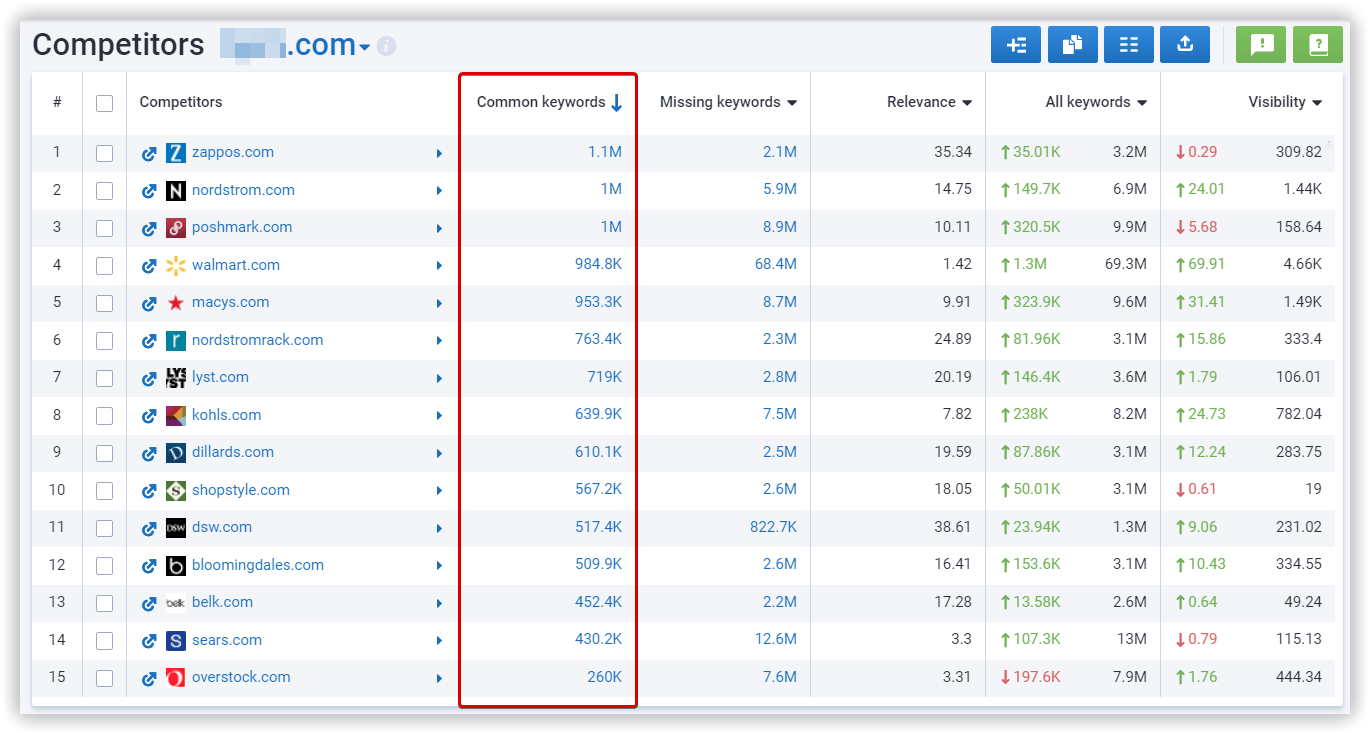Click the Walmart spark favicon
The image size is (1370, 734).
point(176,265)
